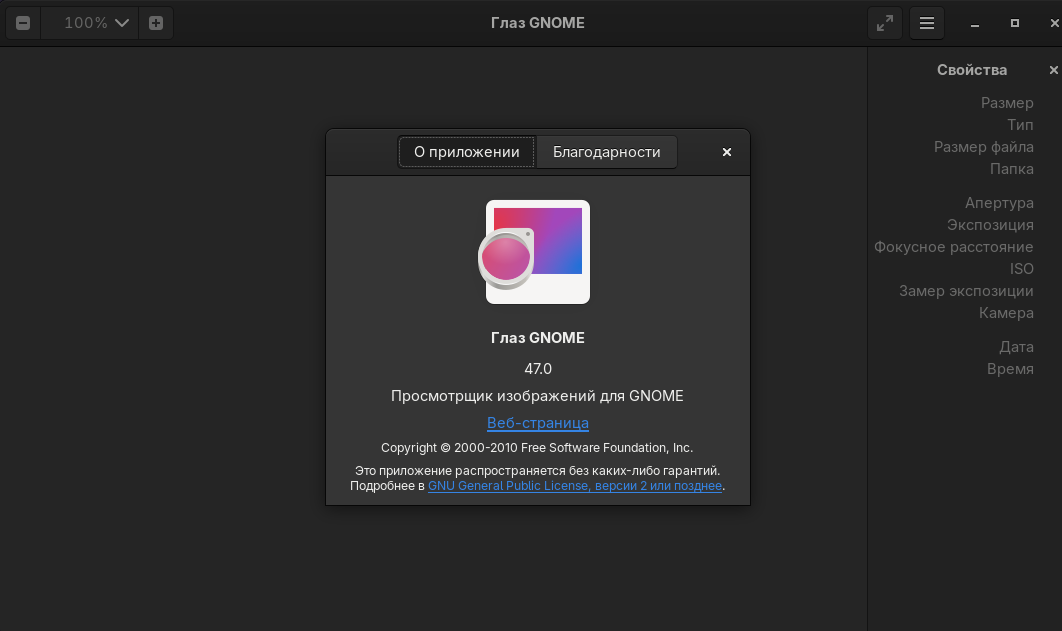Open the 100% zoom level dropdown

point(90,23)
